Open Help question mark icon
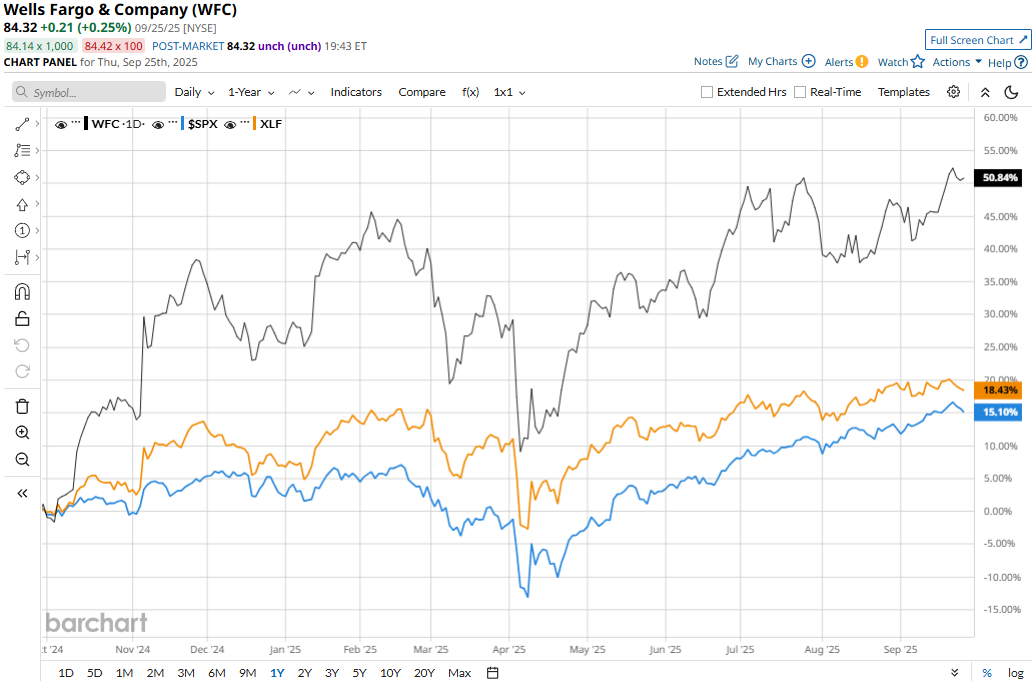 pyautogui.click(x=1021, y=63)
